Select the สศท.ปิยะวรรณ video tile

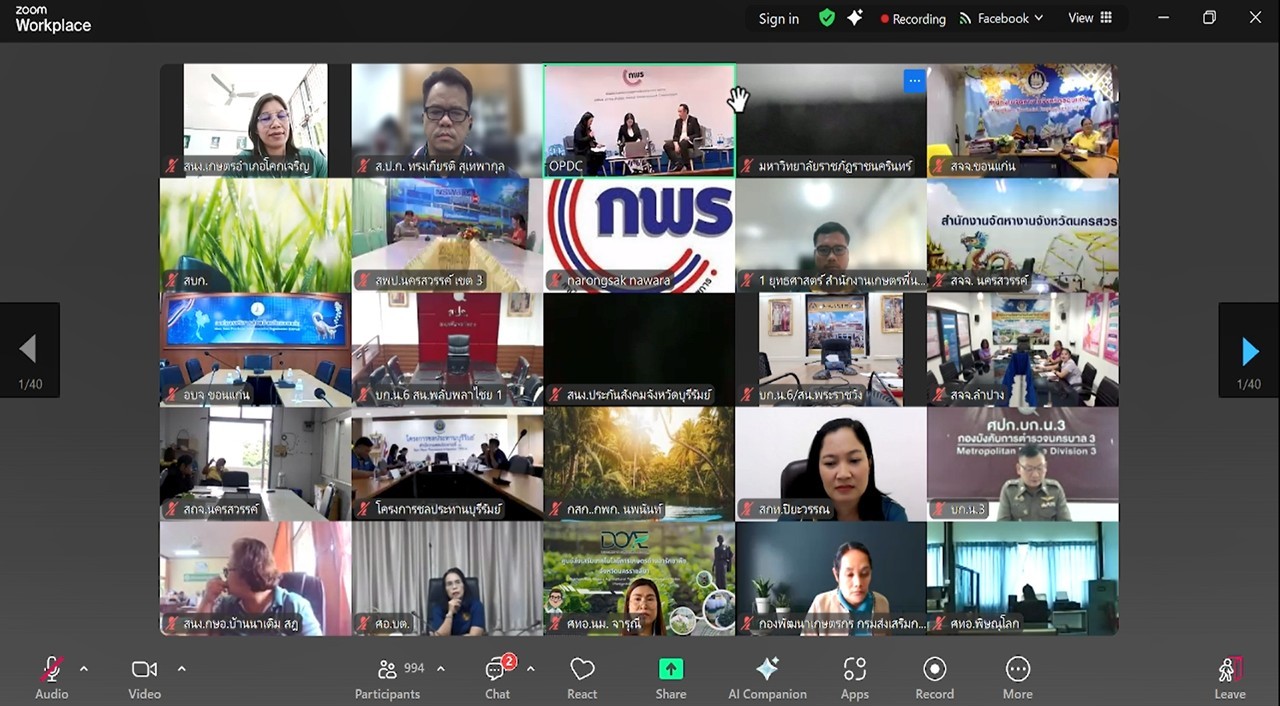[831, 464]
